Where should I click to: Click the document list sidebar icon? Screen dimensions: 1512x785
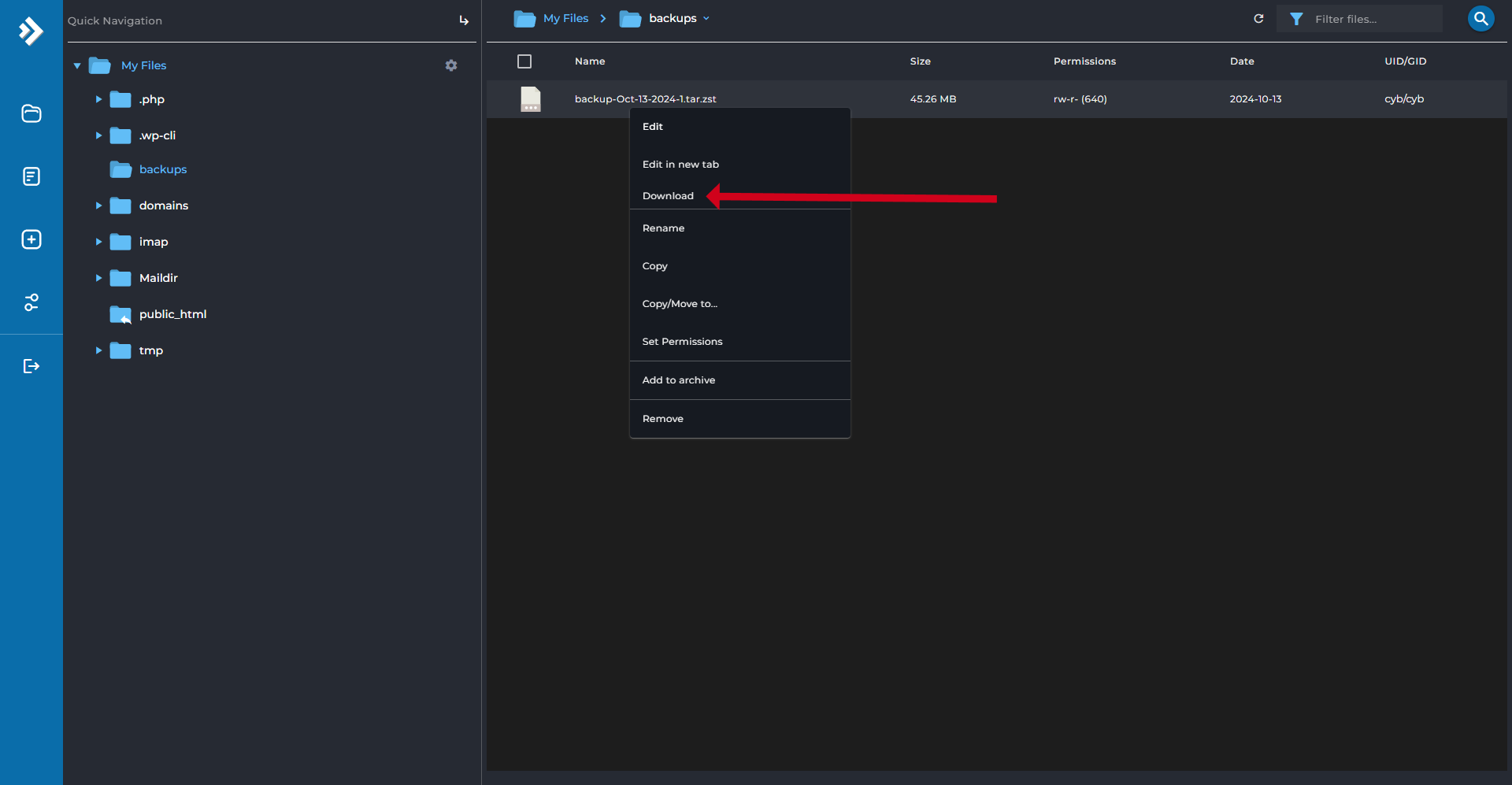coord(31,176)
